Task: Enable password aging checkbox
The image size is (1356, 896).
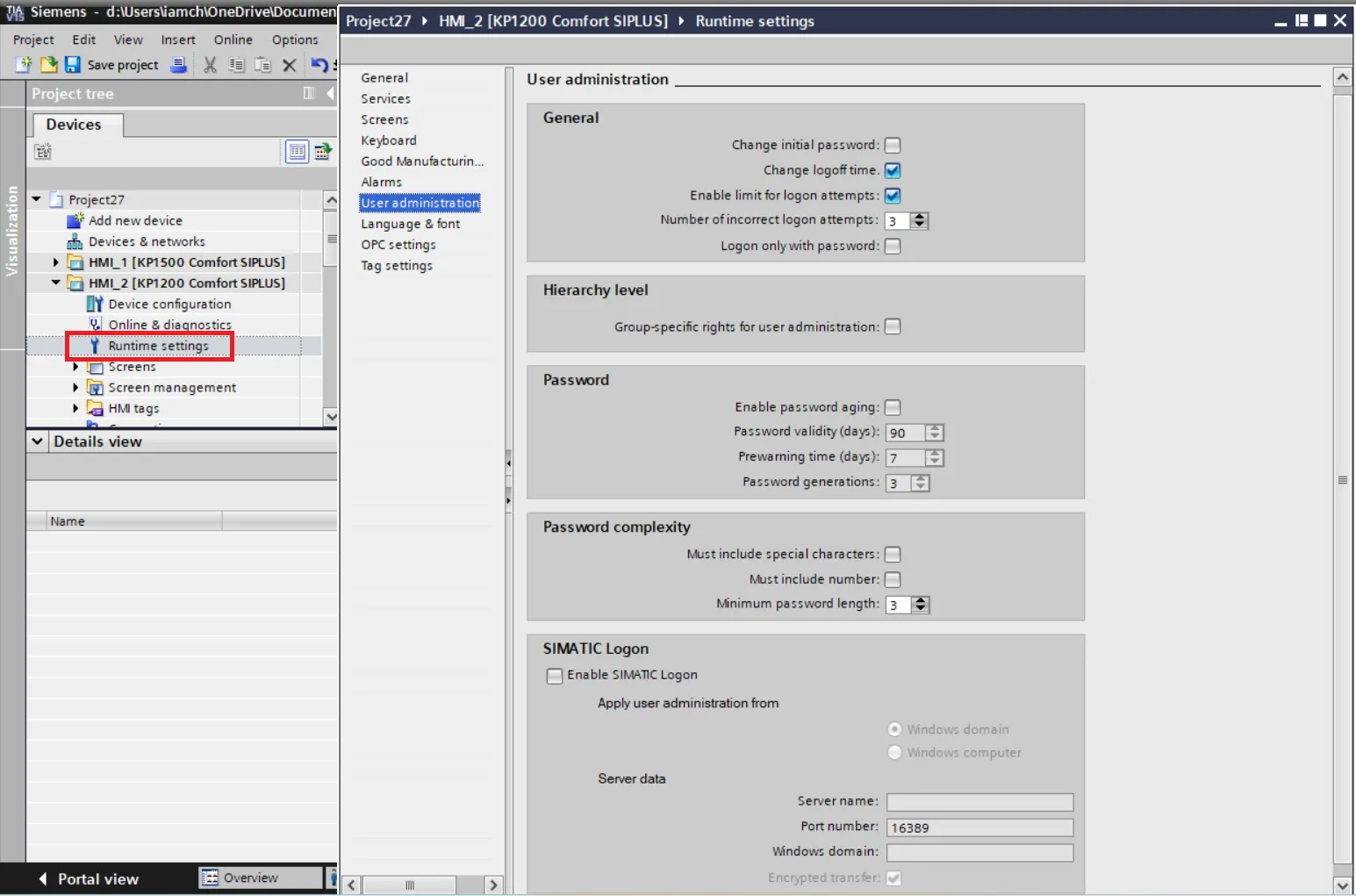Action: (893, 407)
